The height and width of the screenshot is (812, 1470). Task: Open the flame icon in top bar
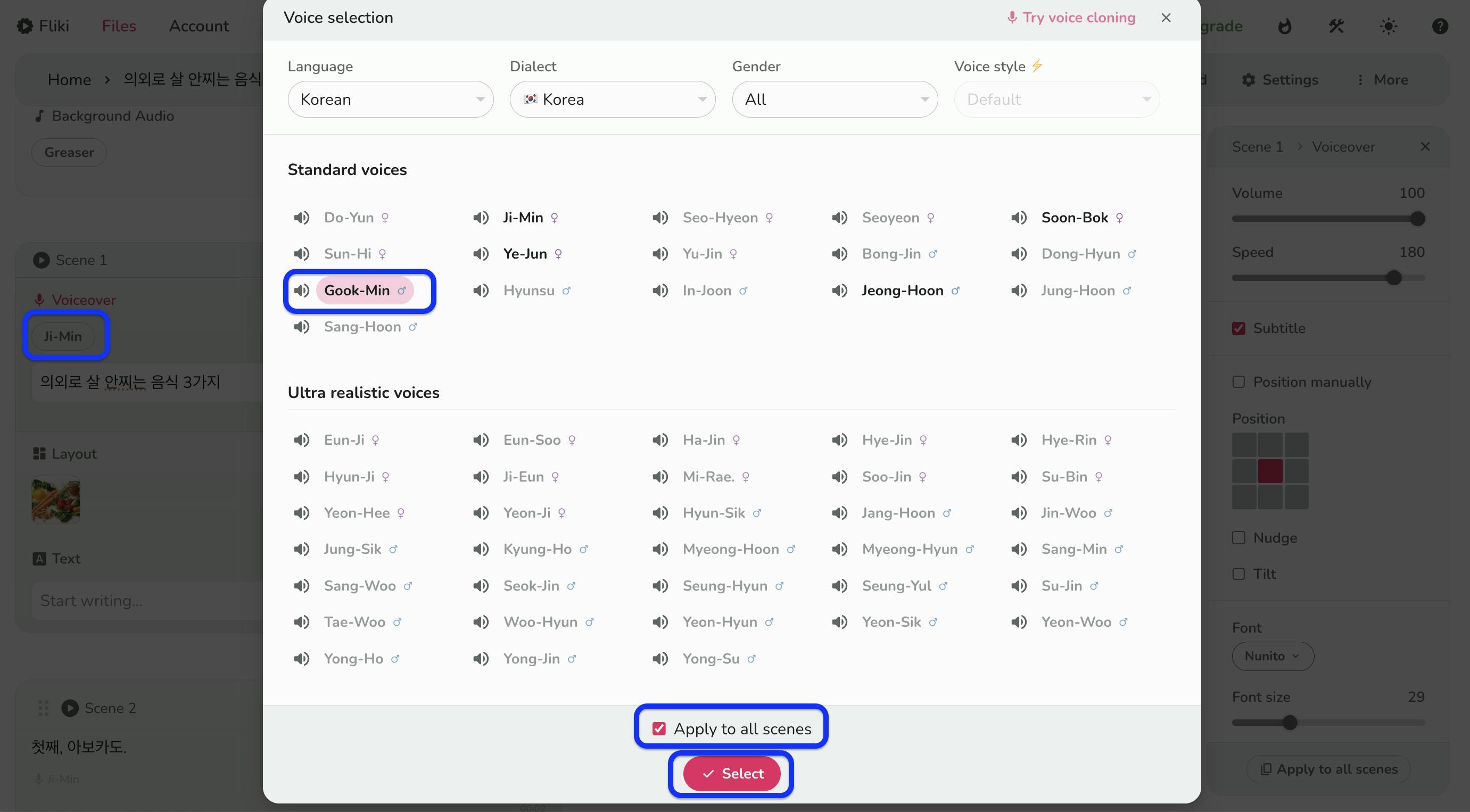click(1285, 26)
